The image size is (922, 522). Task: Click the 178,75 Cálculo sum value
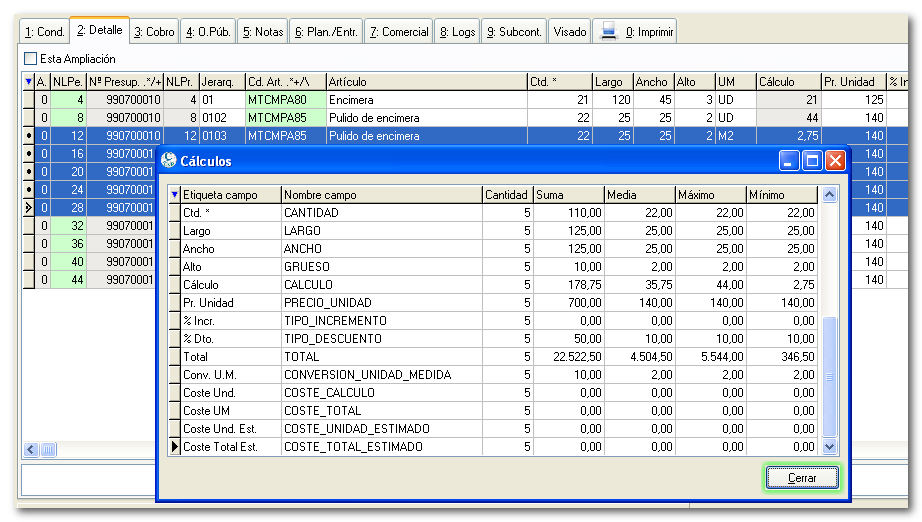tap(569, 285)
